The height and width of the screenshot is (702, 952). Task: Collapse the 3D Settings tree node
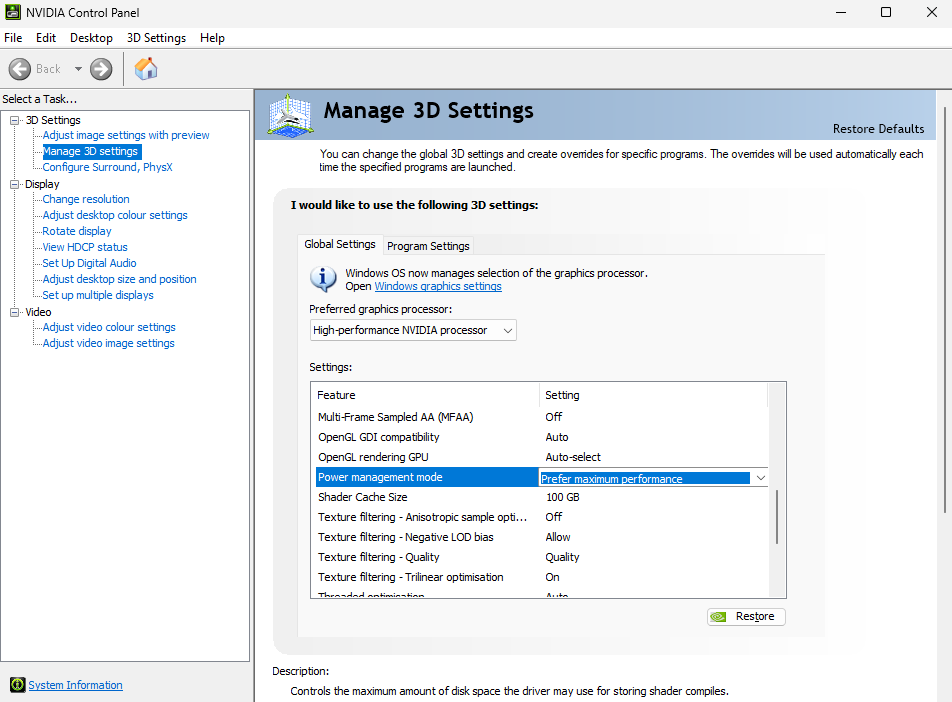pyautogui.click(x=15, y=120)
